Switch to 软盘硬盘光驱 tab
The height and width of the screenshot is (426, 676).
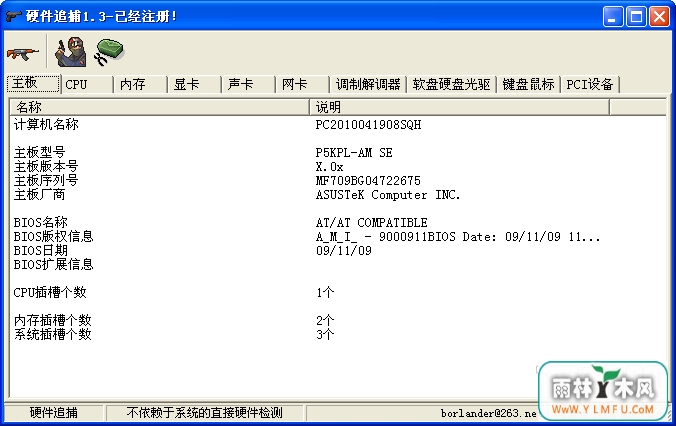coord(451,85)
